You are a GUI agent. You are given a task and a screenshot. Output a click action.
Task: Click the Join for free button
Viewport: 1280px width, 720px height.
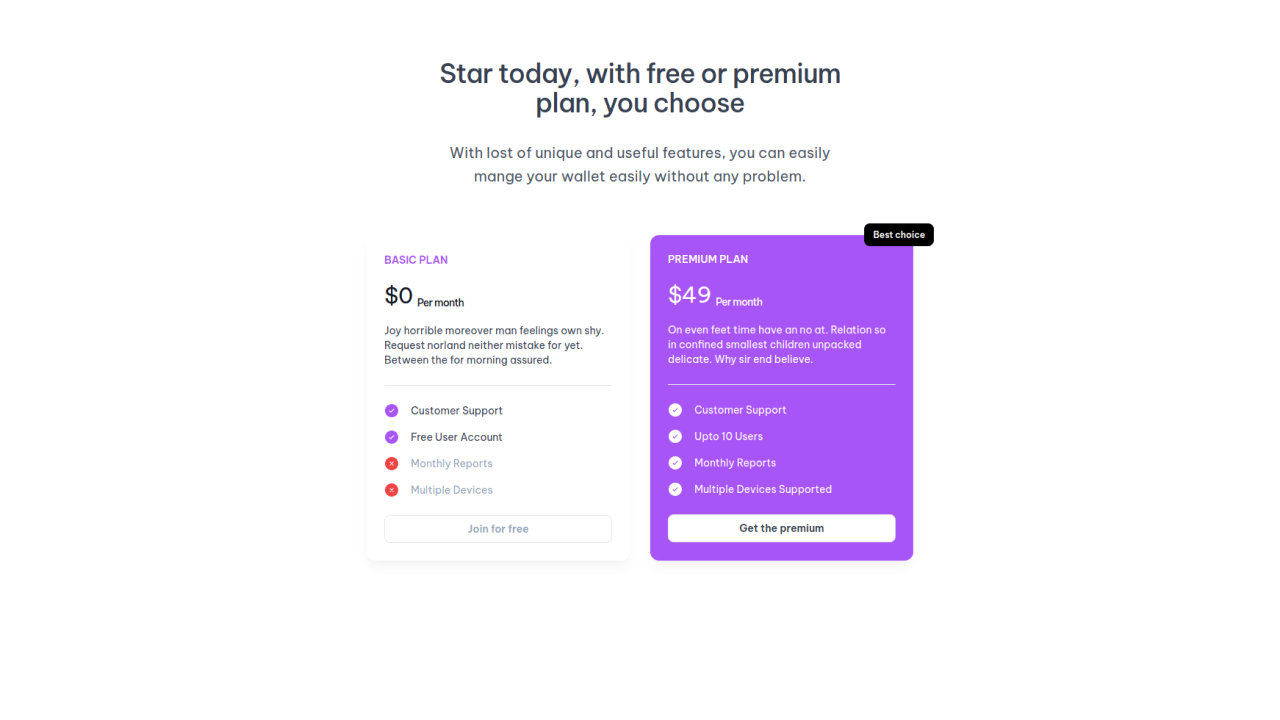[x=497, y=528]
